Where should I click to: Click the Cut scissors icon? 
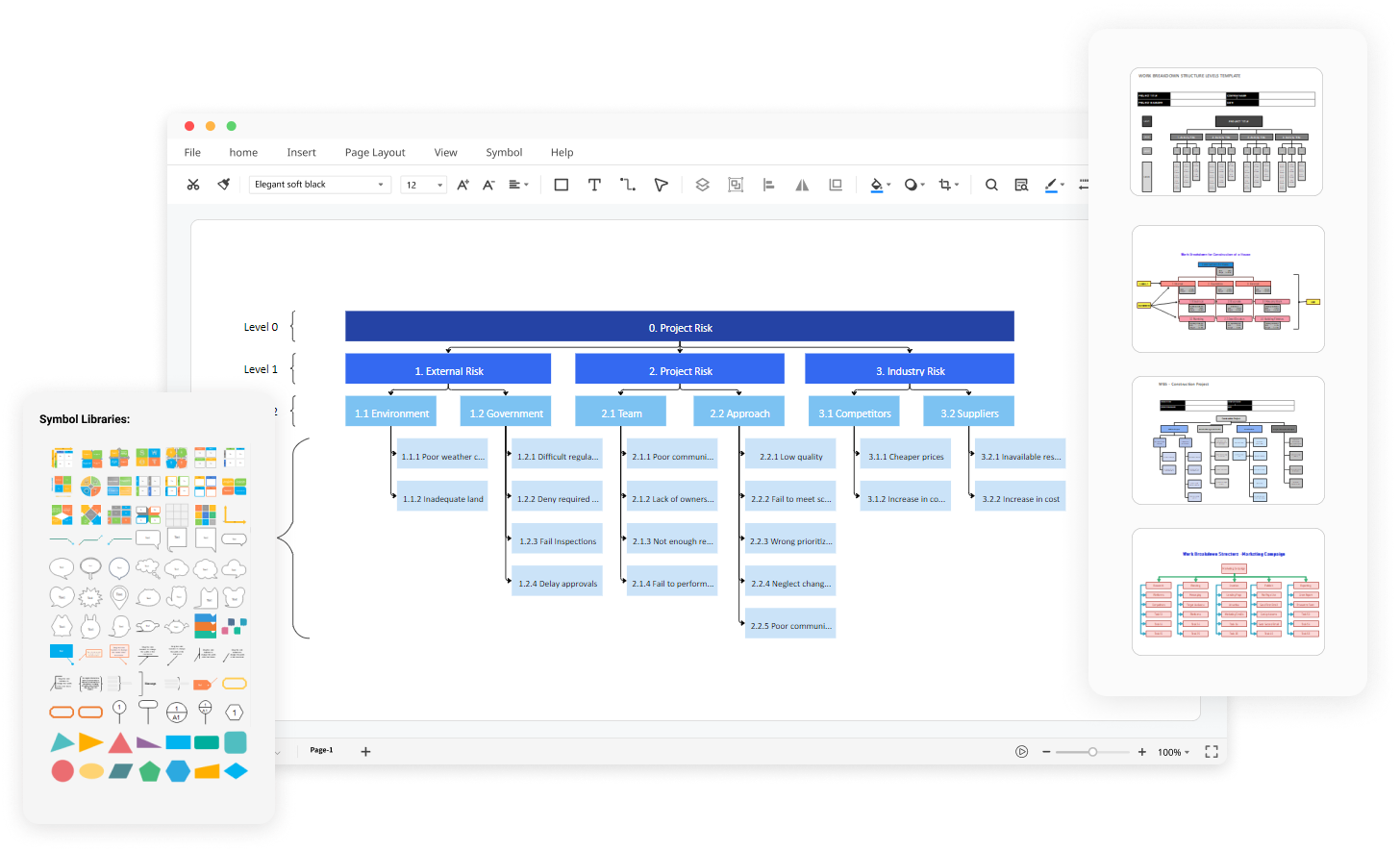193,185
